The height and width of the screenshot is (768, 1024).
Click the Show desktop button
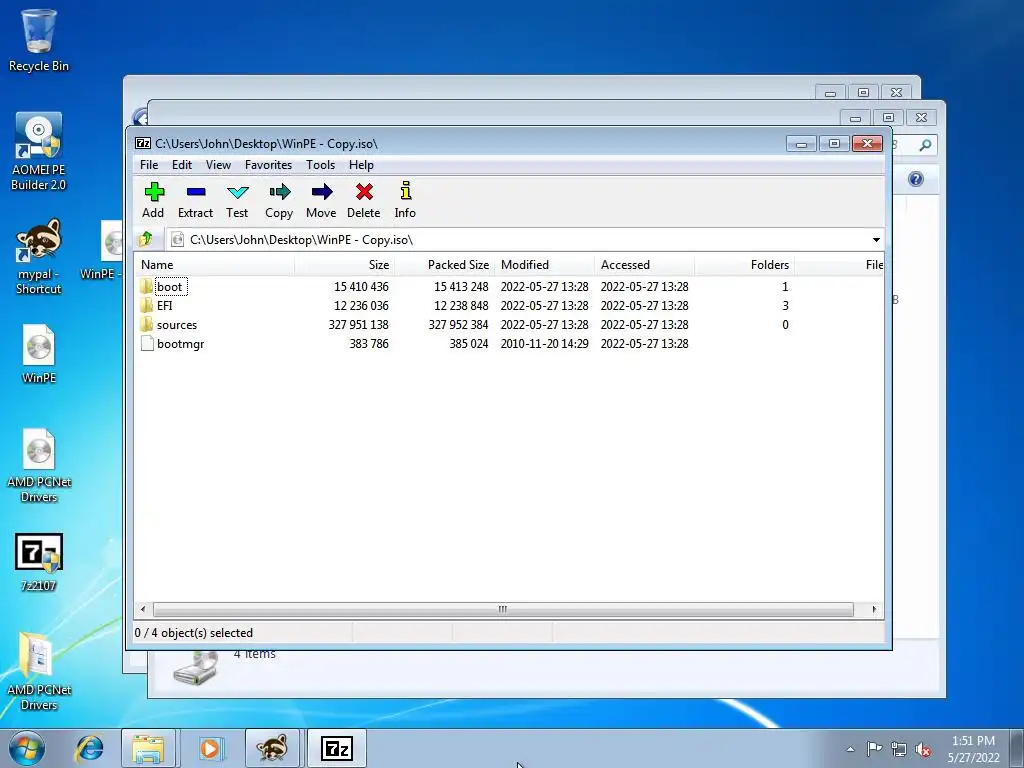click(1017, 748)
